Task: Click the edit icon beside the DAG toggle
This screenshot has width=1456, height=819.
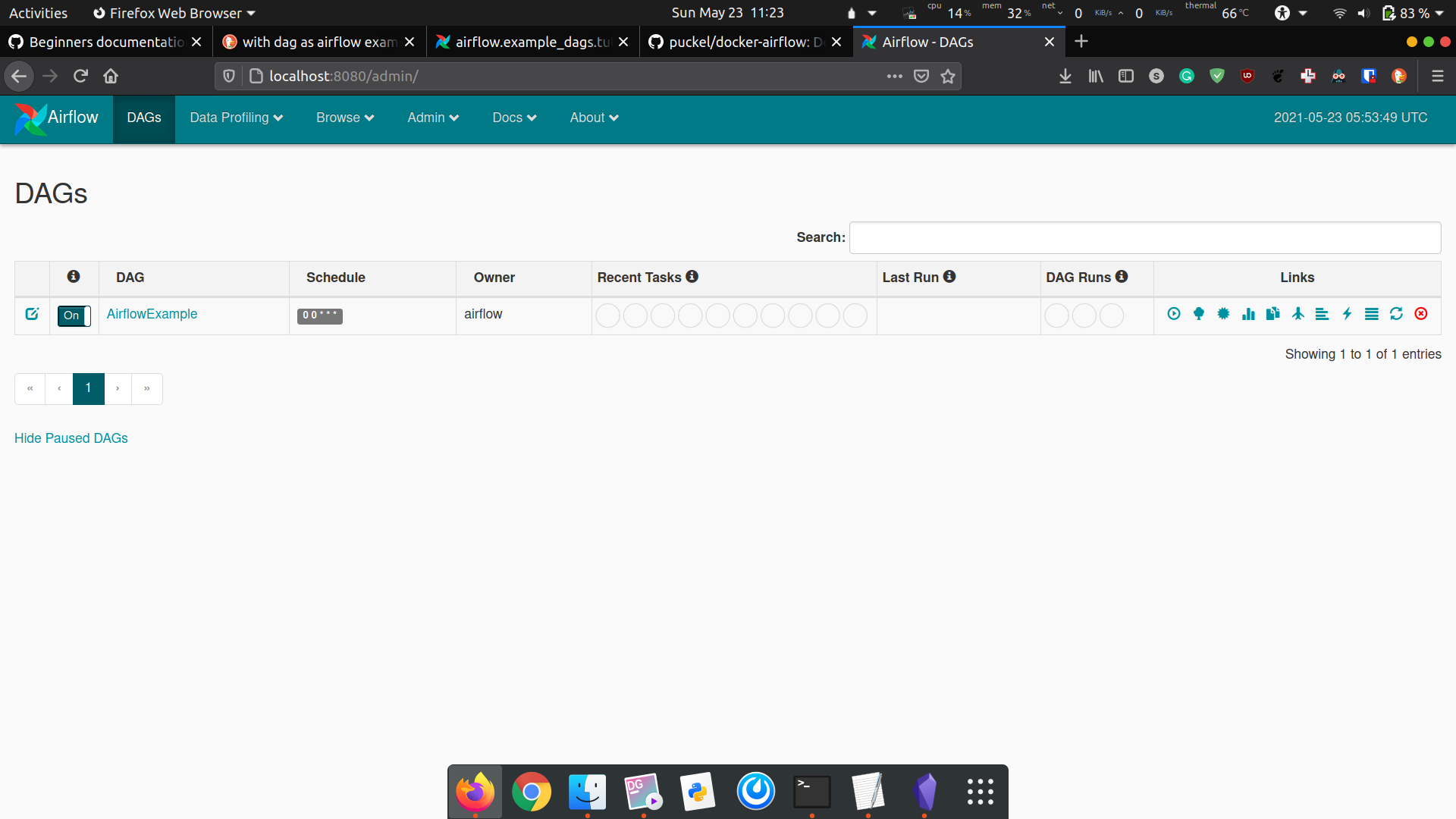Action: click(x=32, y=314)
